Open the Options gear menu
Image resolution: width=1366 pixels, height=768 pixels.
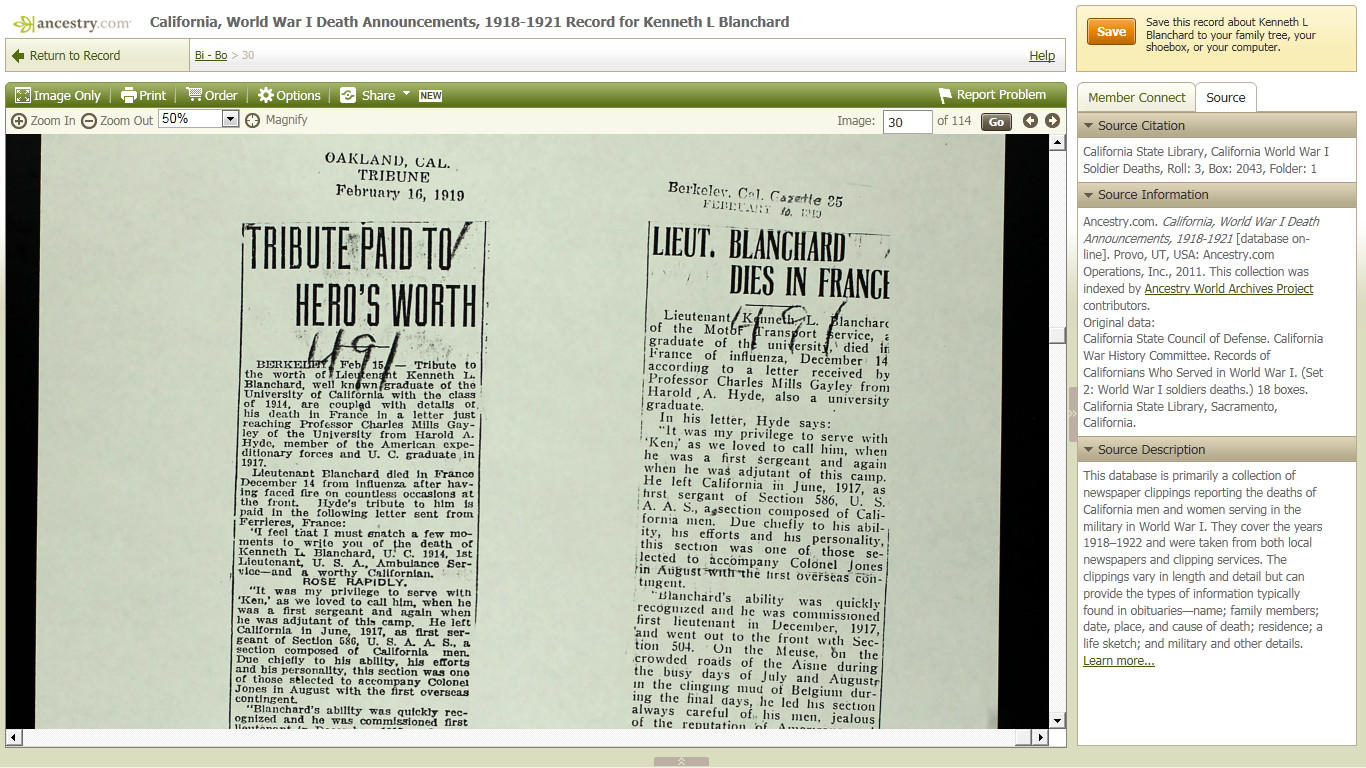[289, 95]
